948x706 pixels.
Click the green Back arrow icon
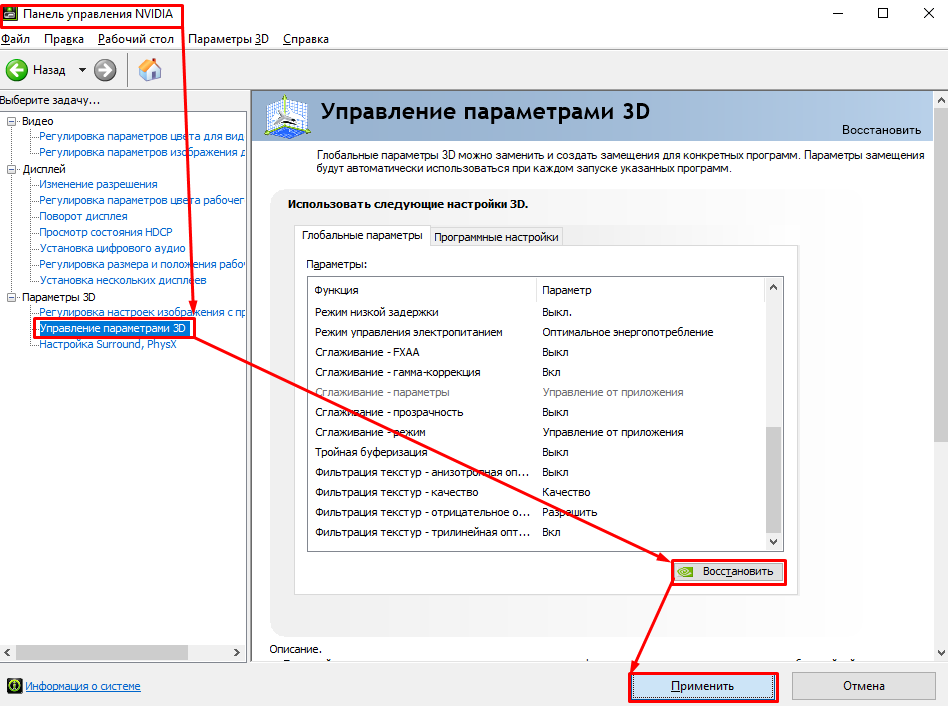17,70
